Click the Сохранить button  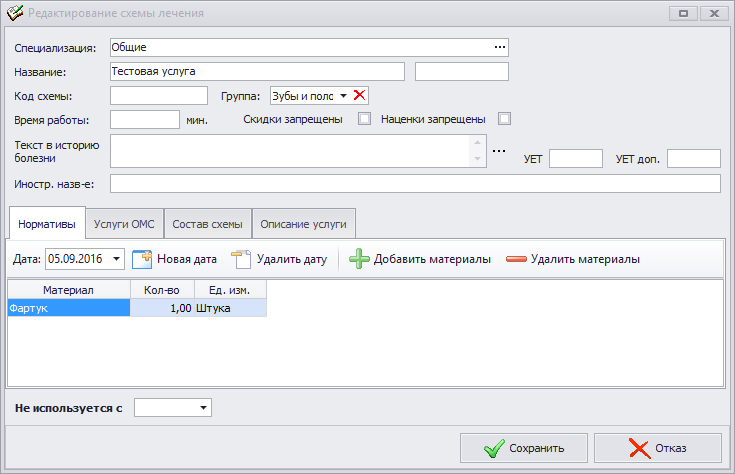524,448
